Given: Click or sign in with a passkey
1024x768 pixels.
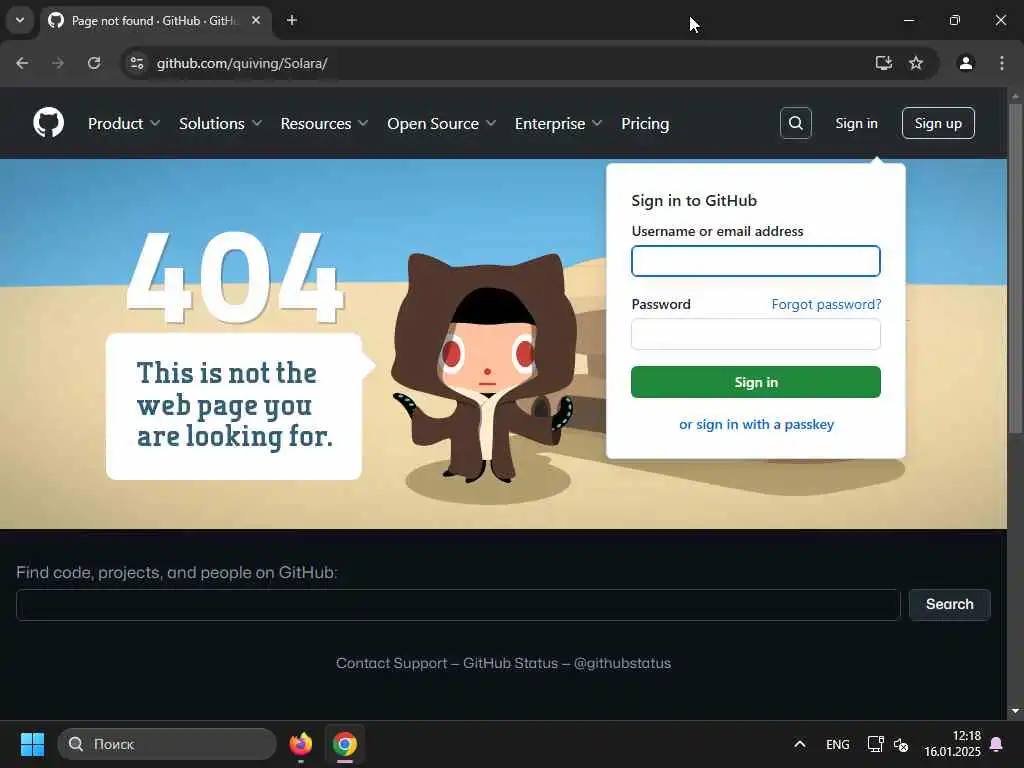Looking at the screenshot, I should coord(756,424).
